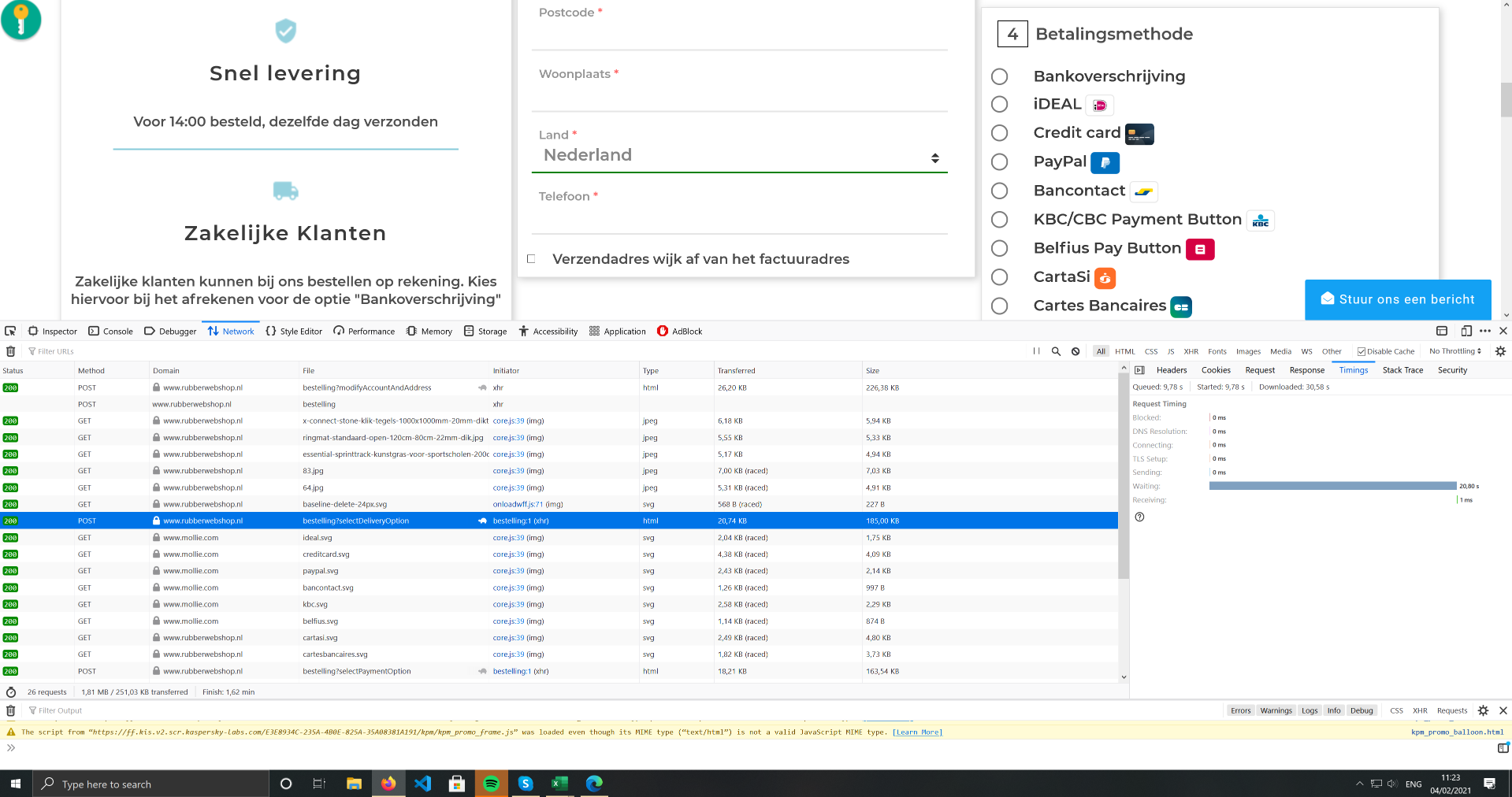Toggle responsive design mode icon
This screenshot has height=797, width=1512.
tap(1466, 331)
